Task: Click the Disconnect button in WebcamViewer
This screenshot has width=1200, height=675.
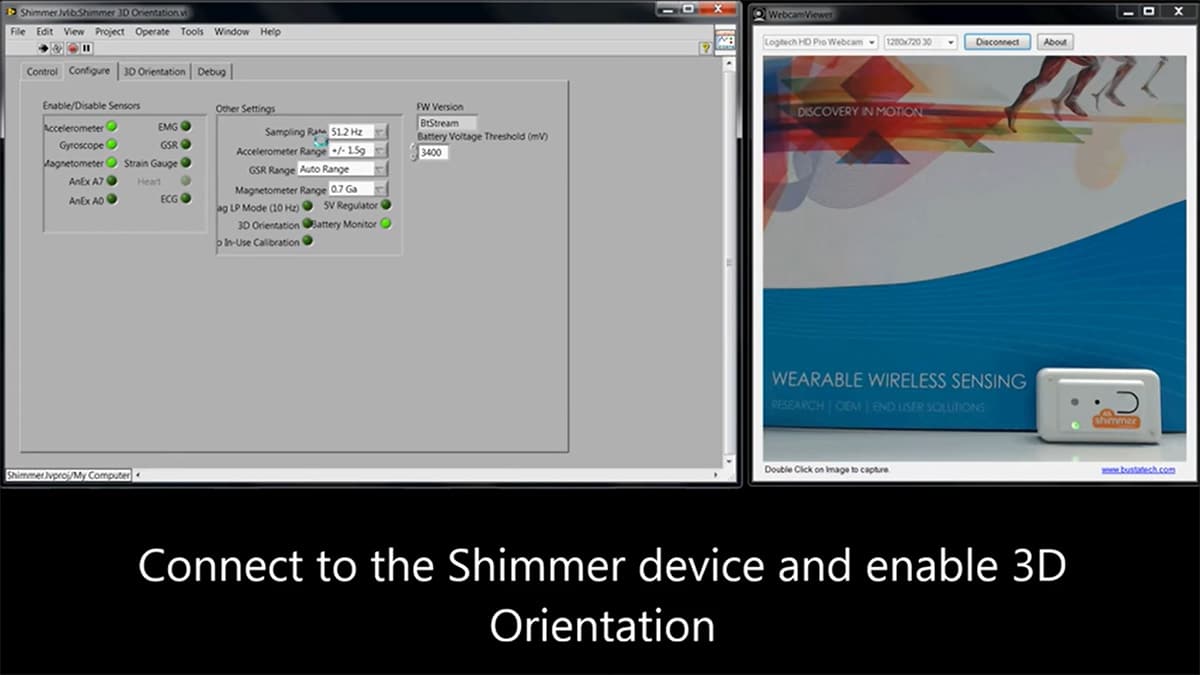Action: (997, 42)
